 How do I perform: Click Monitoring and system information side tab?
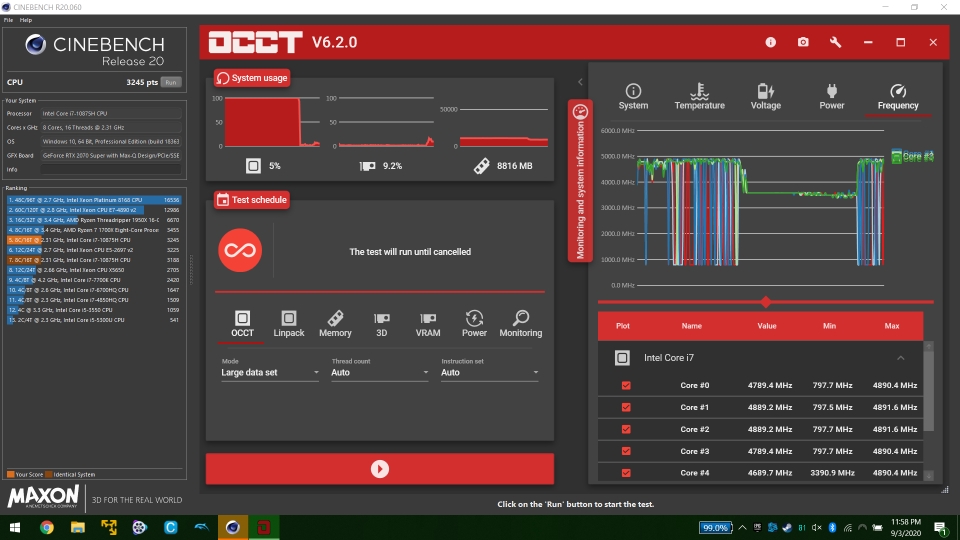pyautogui.click(x=580, y=181)
